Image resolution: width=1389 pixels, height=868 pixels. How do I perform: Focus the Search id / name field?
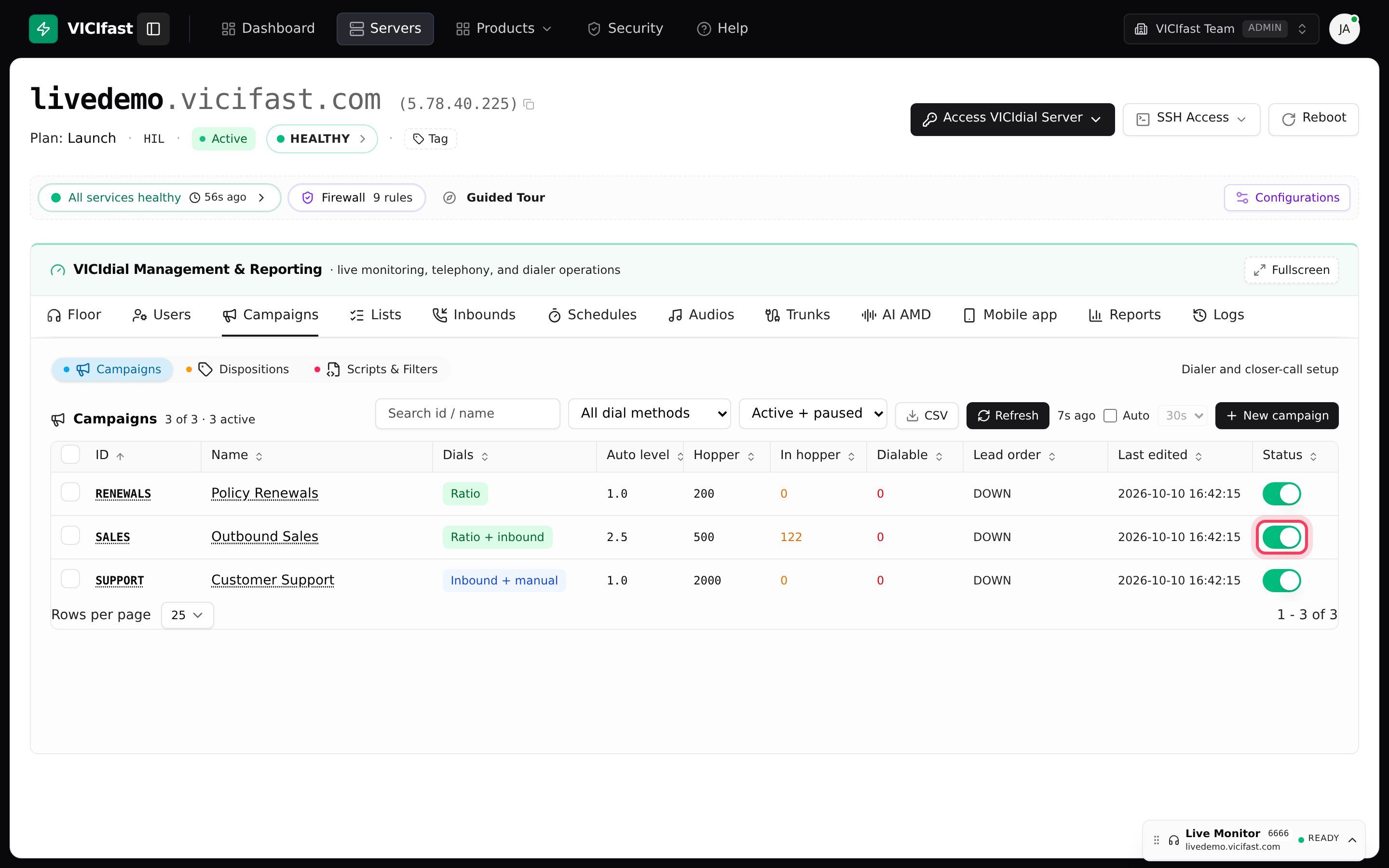(x=467, y=413)
